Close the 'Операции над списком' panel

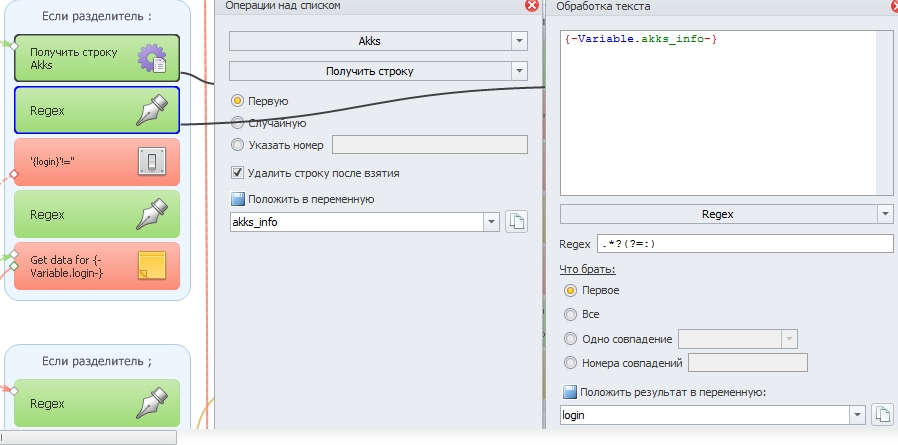coord(532,6)
